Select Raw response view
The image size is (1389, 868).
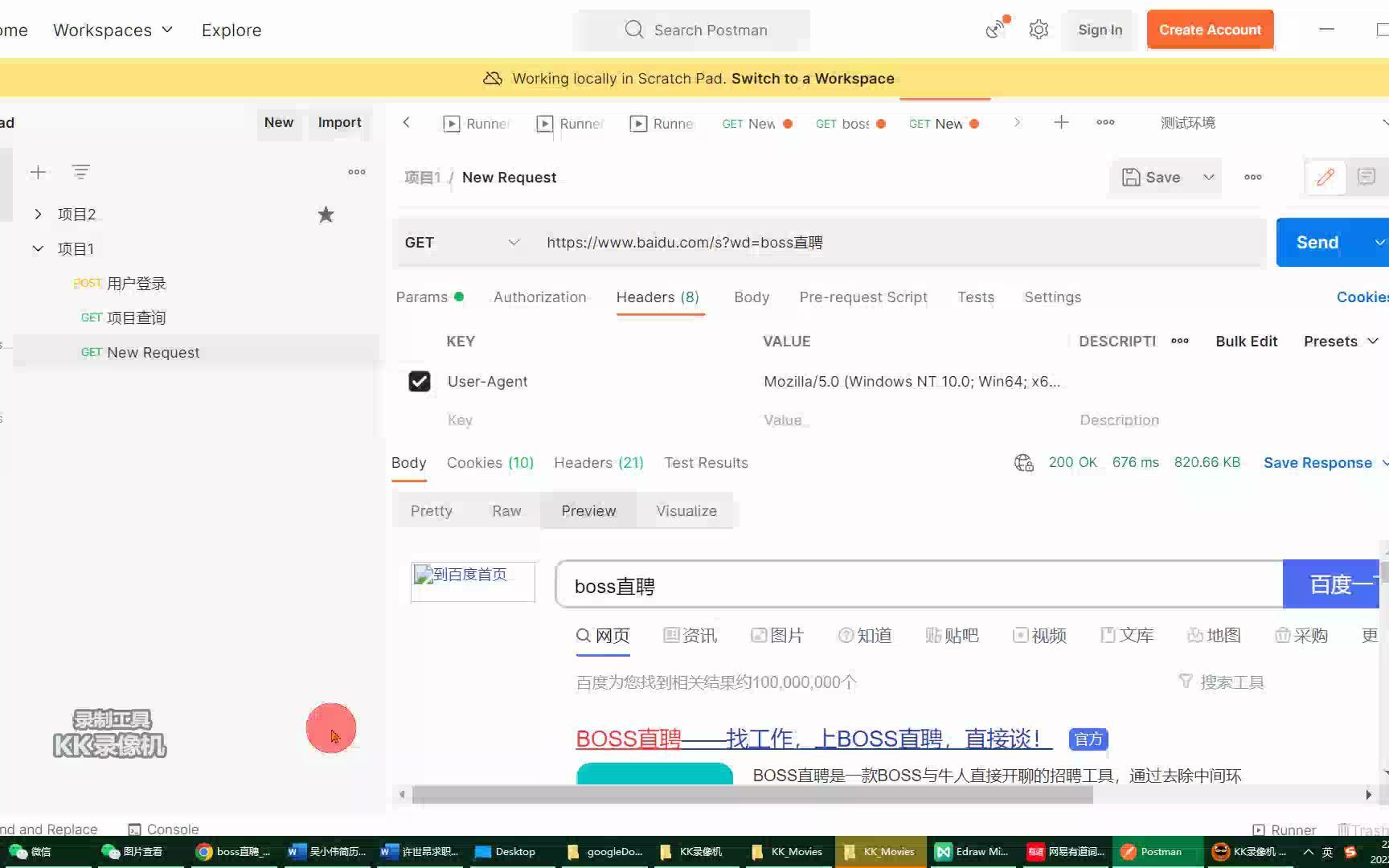506,511
